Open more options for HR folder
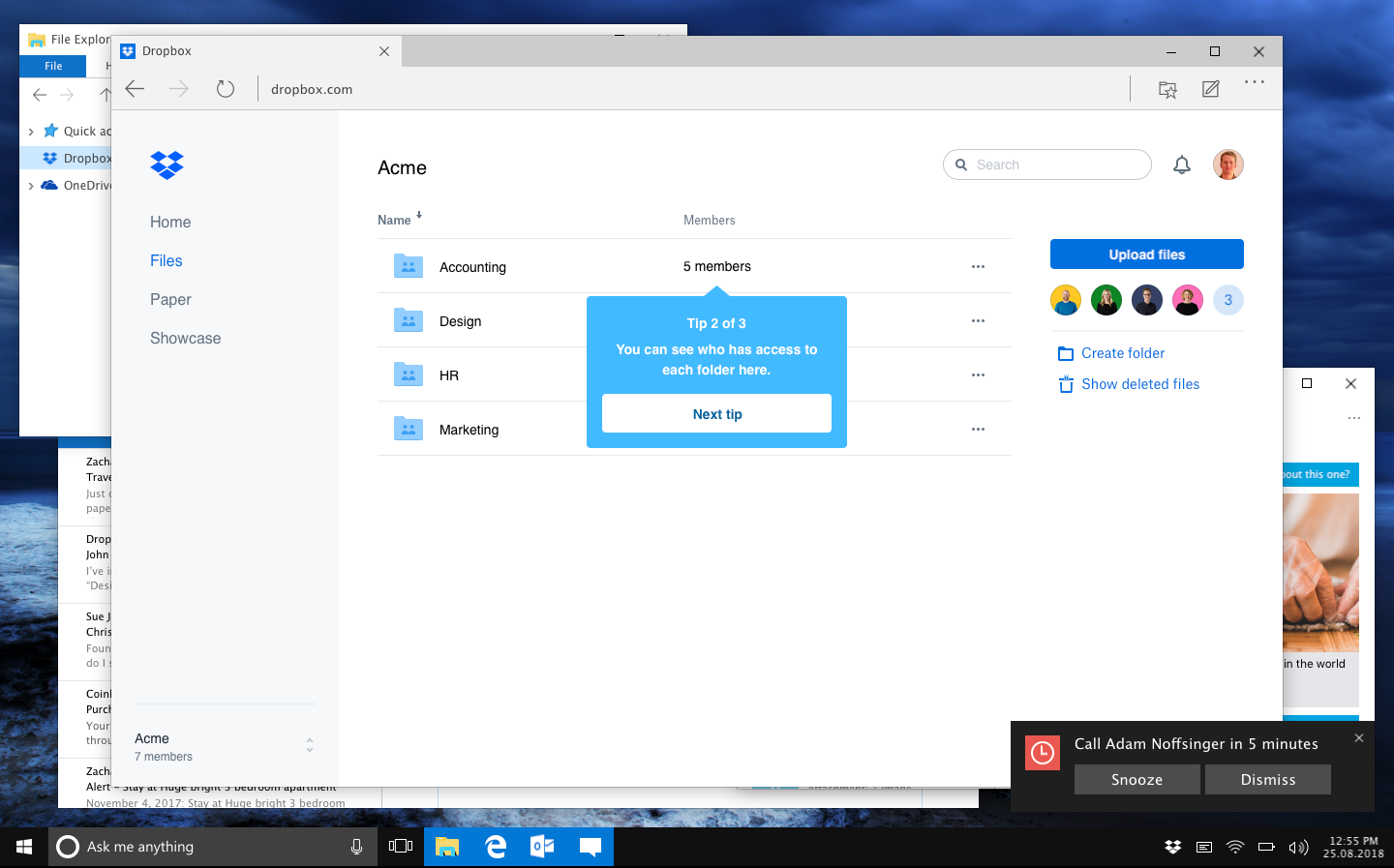 (x=978, y=374)
